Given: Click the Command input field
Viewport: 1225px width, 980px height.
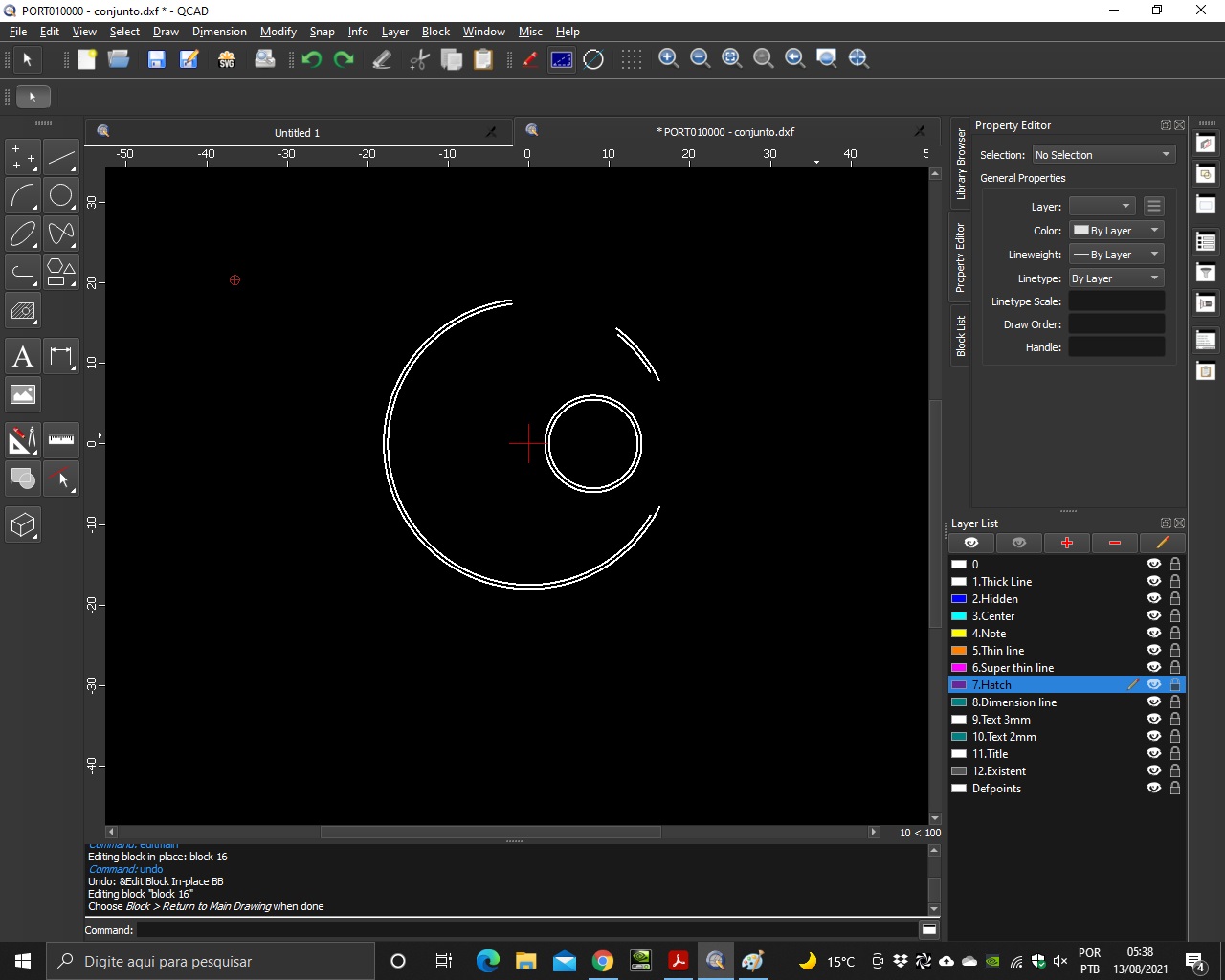Looking at the screenshot, I should pyautogui.click(x=526, y=930).
